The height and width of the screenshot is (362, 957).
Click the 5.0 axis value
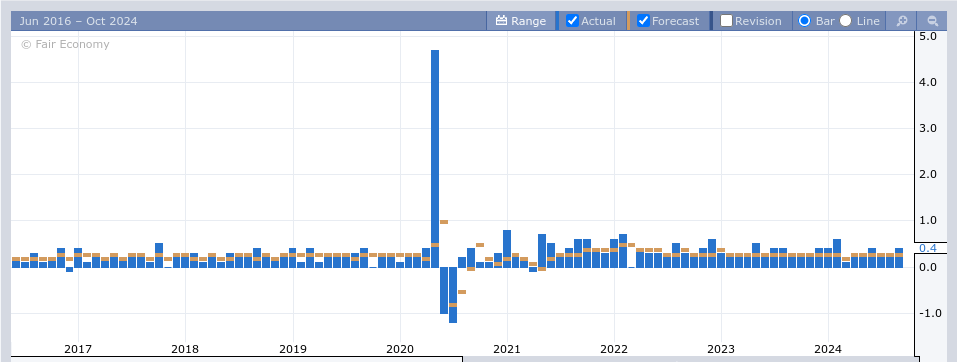pyautogui.click(x=928, y=36)
